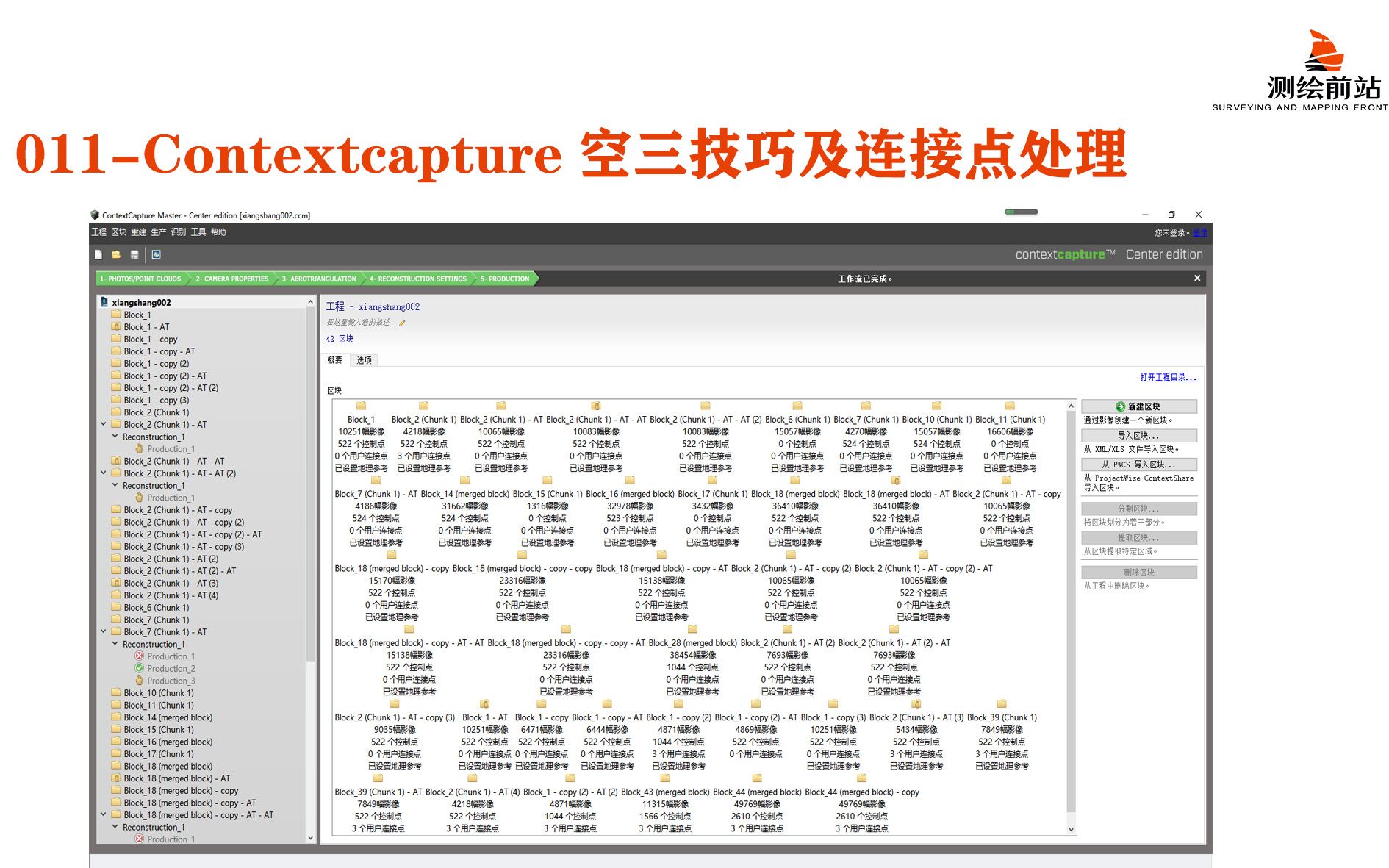Edit project description with the pencil icon
1389x868 pixels.
tap(401, 322)
